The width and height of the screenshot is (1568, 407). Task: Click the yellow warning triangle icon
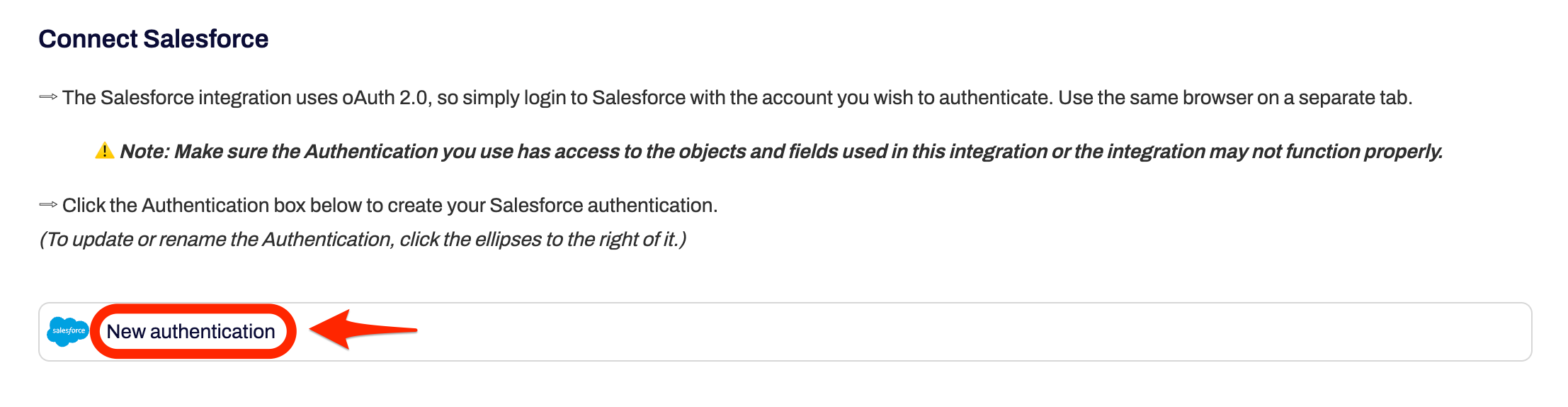click(104, 151)
